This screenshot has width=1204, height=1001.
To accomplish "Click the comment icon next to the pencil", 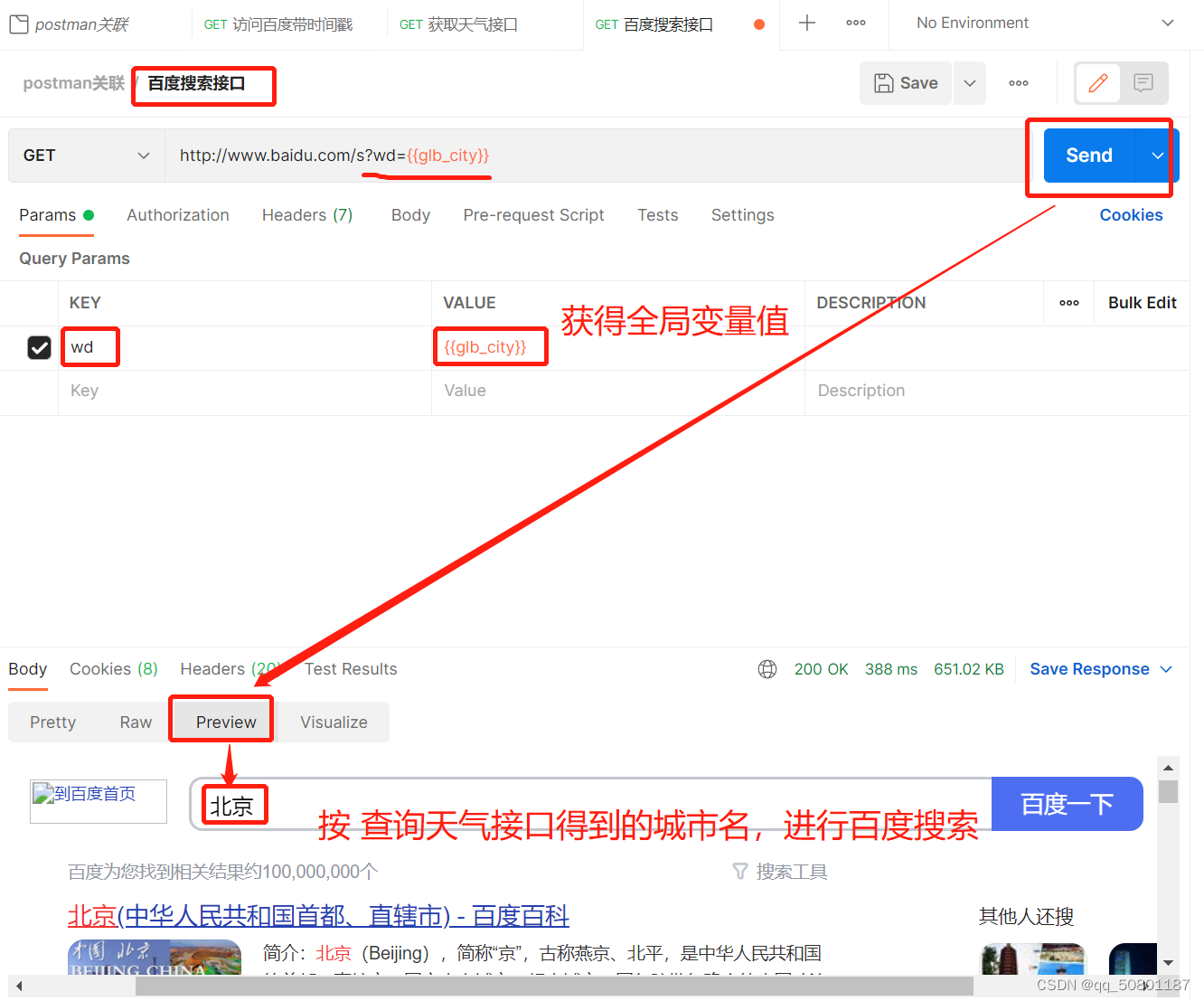I will tap(1143, 82).
